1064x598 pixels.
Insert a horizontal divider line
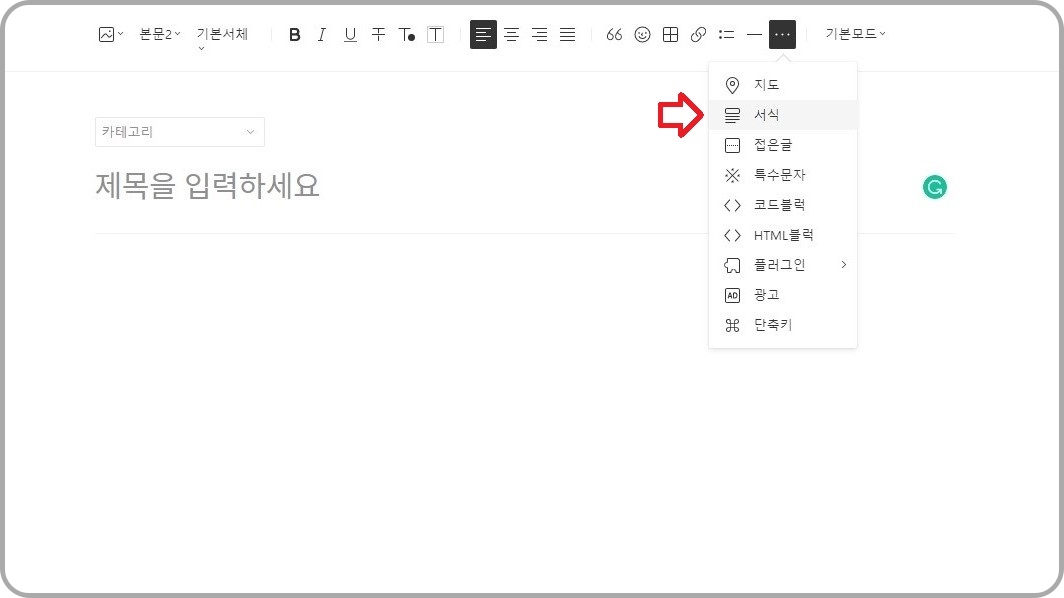click(x=753, y=34)
